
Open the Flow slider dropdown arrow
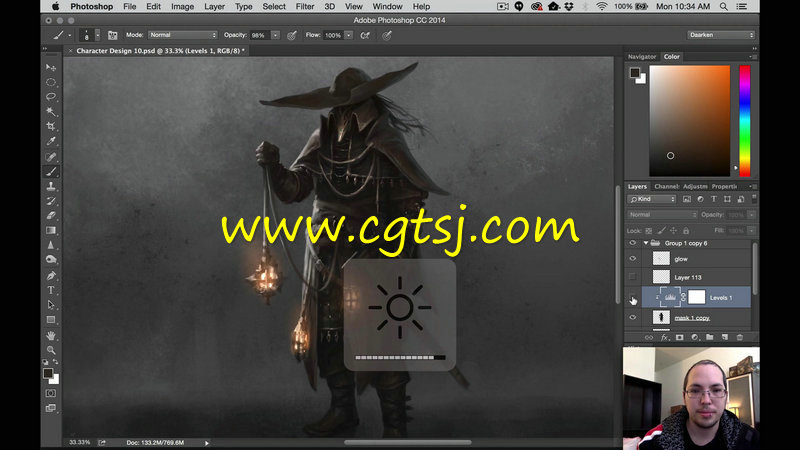coord(349,35)
